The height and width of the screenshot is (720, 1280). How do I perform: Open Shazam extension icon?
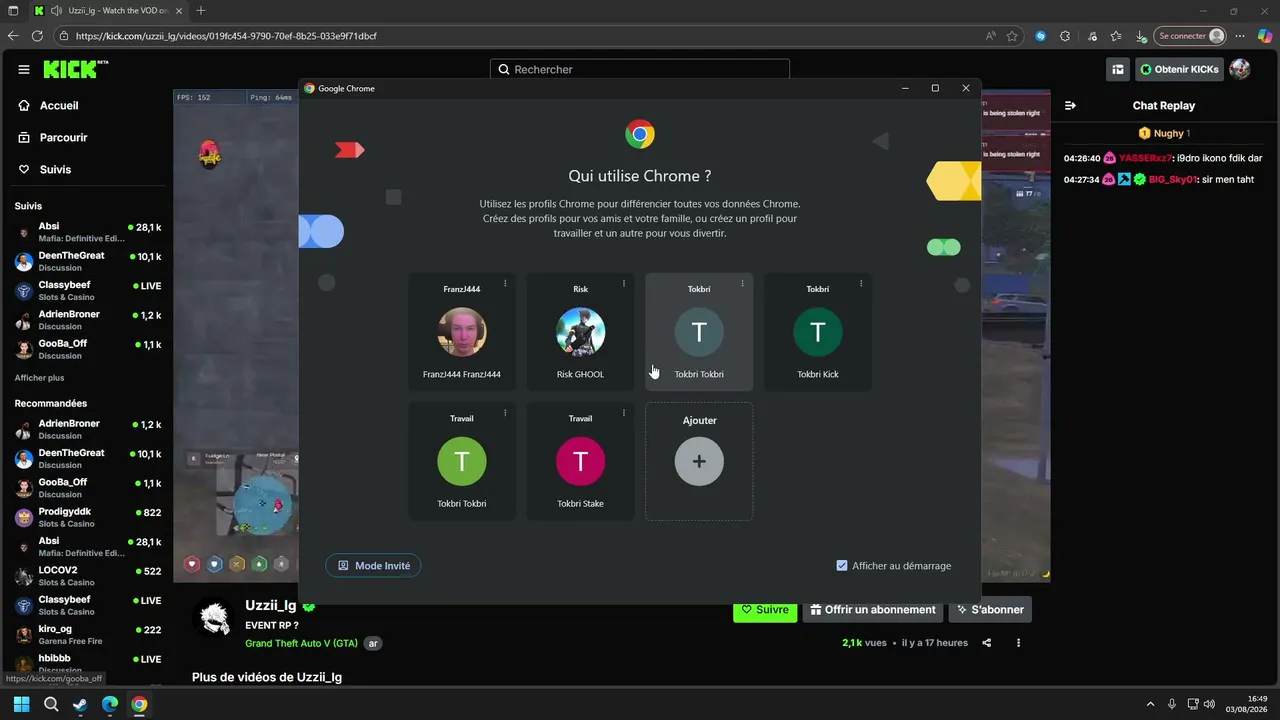[x=1041, y=36]
